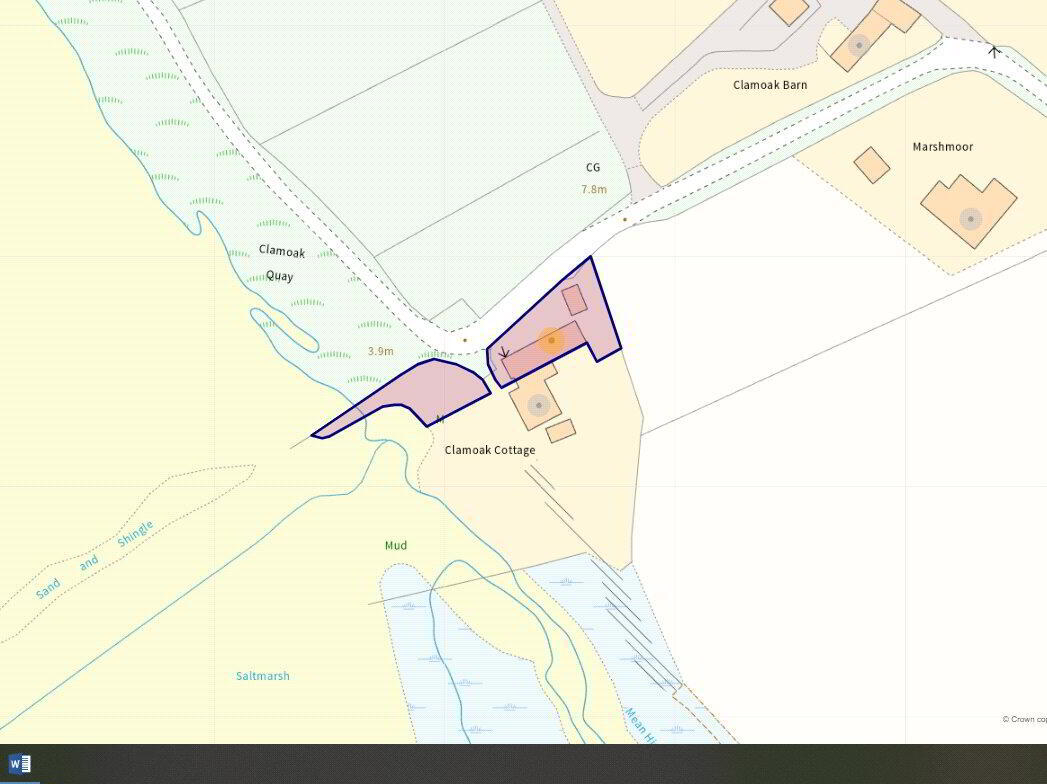Click the green Mud label
This screenshot has width=1047, height=784.
(396, 546)
